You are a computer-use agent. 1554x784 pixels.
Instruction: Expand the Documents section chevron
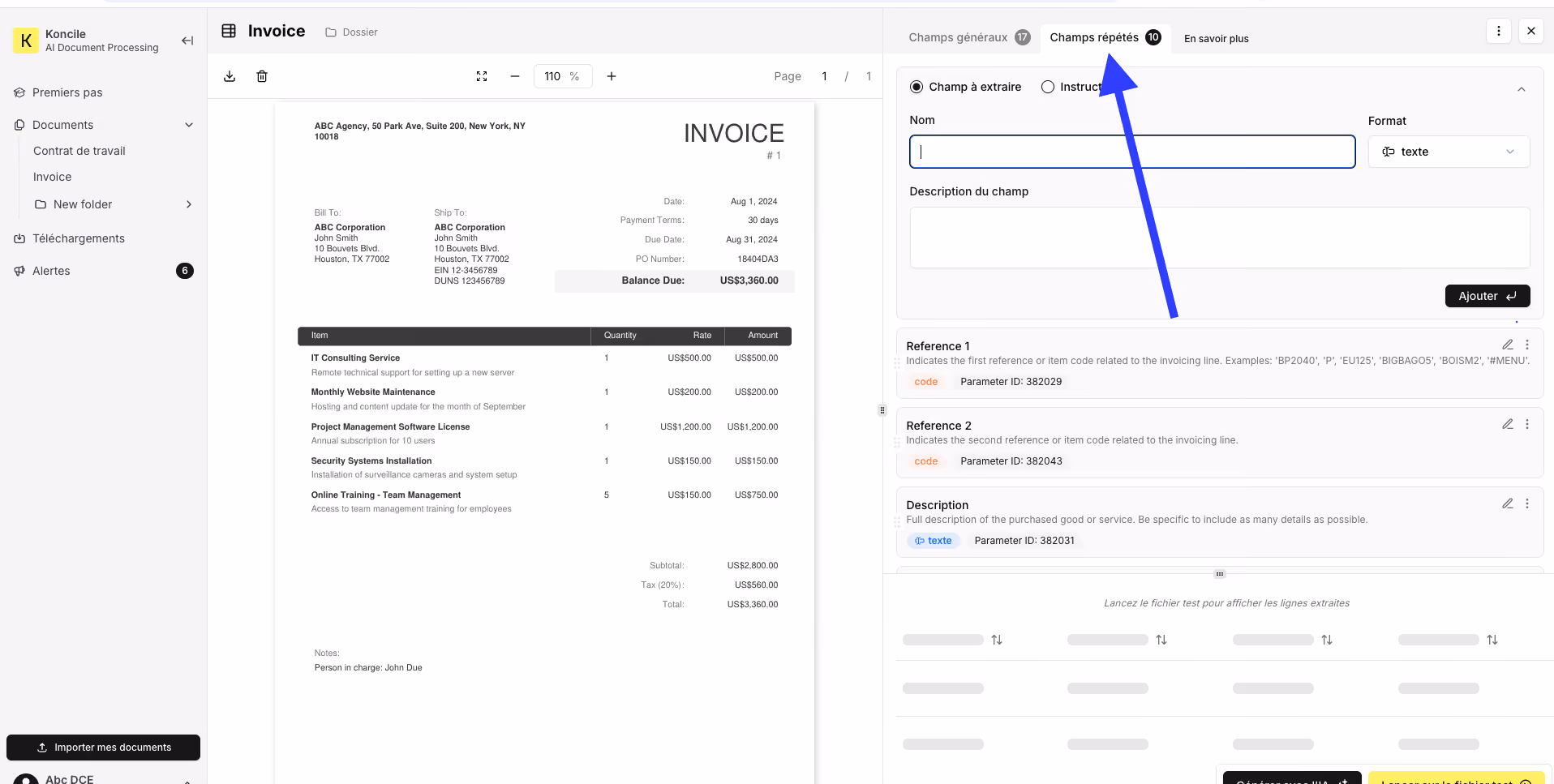point(189,125)
